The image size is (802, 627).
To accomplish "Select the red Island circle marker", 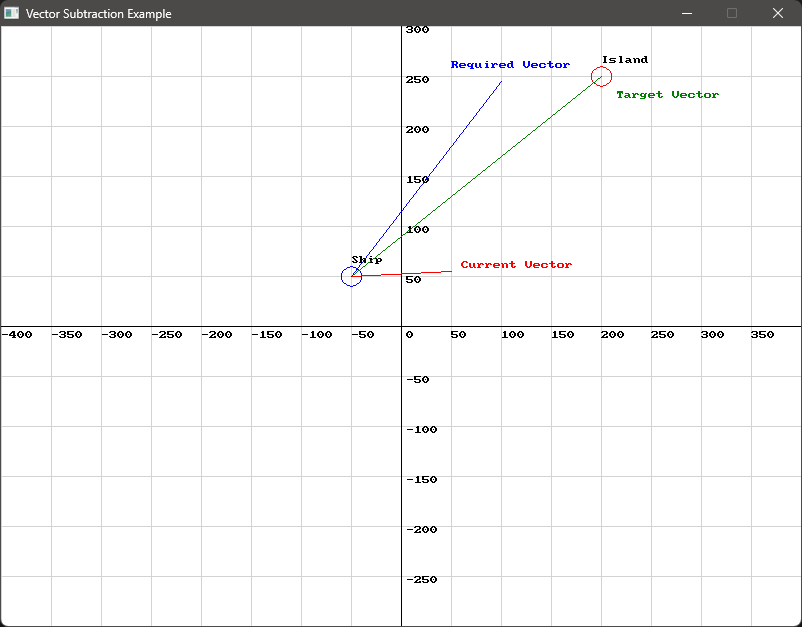I will (601, 76).
